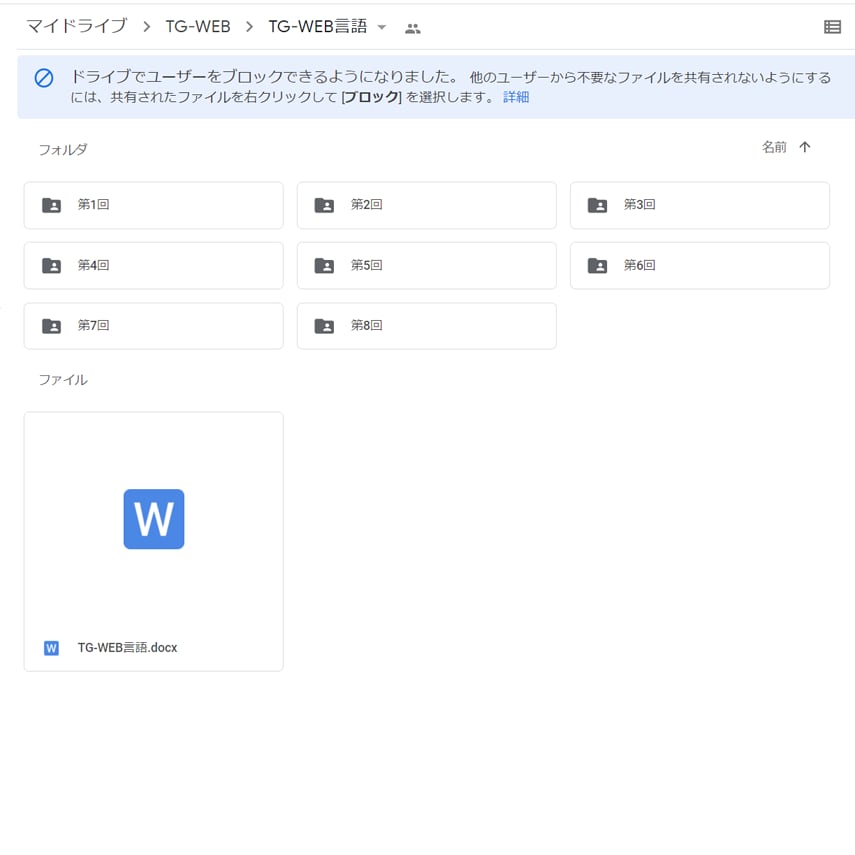Open the 名前 sort option
The height and width of the screenshot is (855, 855).
pos(774,147)
